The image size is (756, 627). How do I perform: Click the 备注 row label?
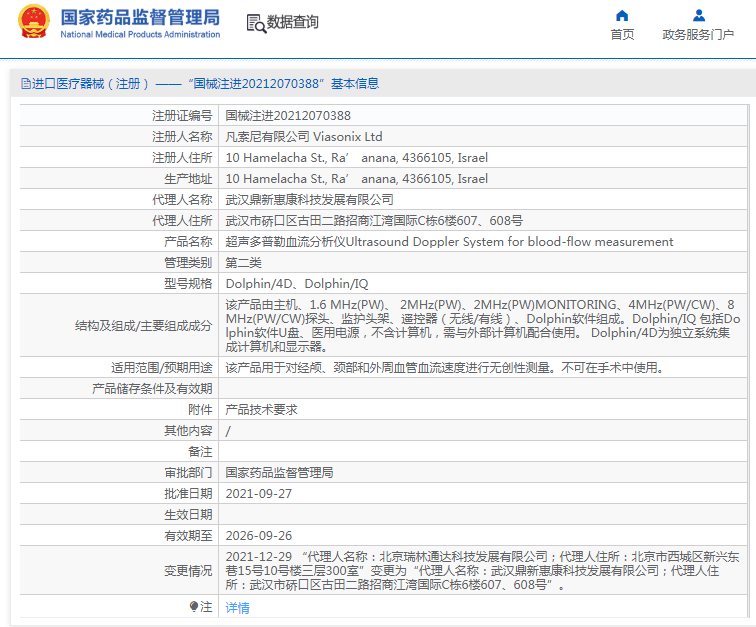click(x=200, y=452)
